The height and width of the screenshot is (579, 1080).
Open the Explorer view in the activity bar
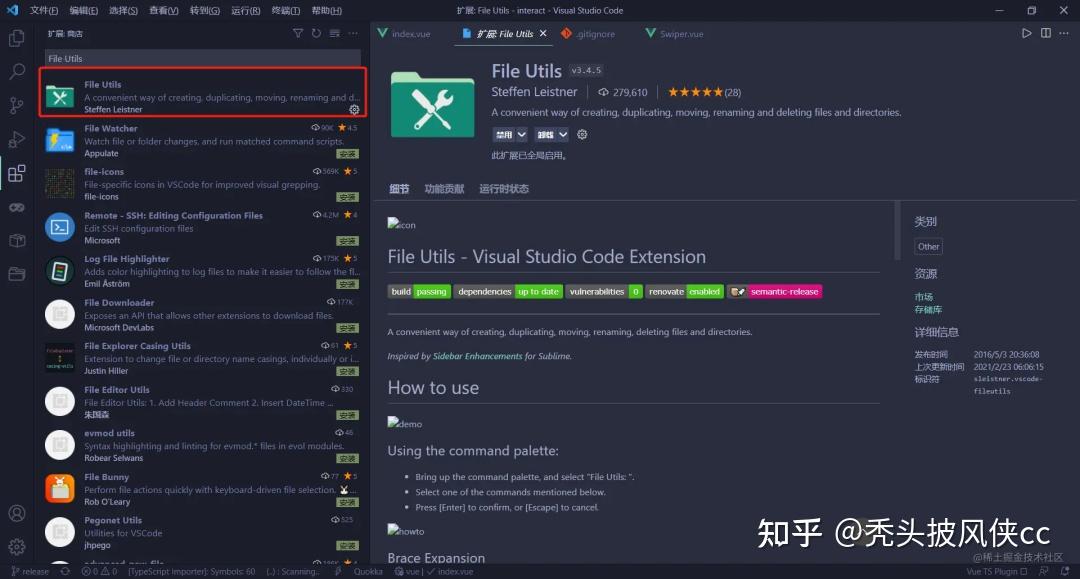(17, 38)
